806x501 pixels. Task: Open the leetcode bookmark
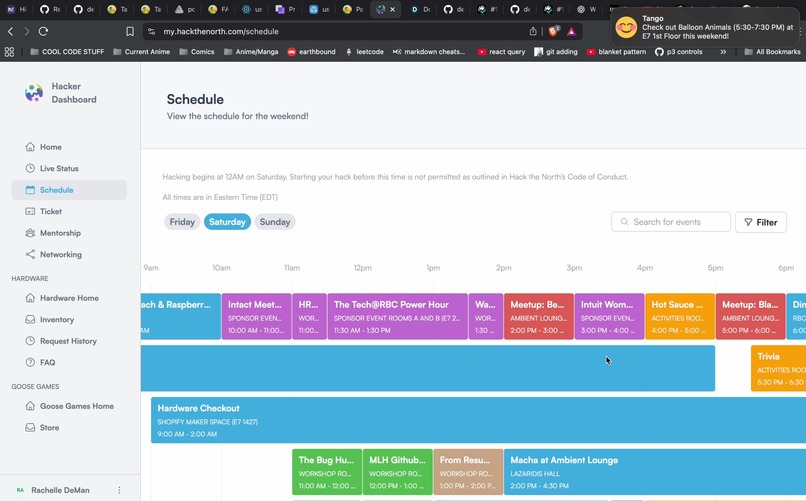click(364, 52)
